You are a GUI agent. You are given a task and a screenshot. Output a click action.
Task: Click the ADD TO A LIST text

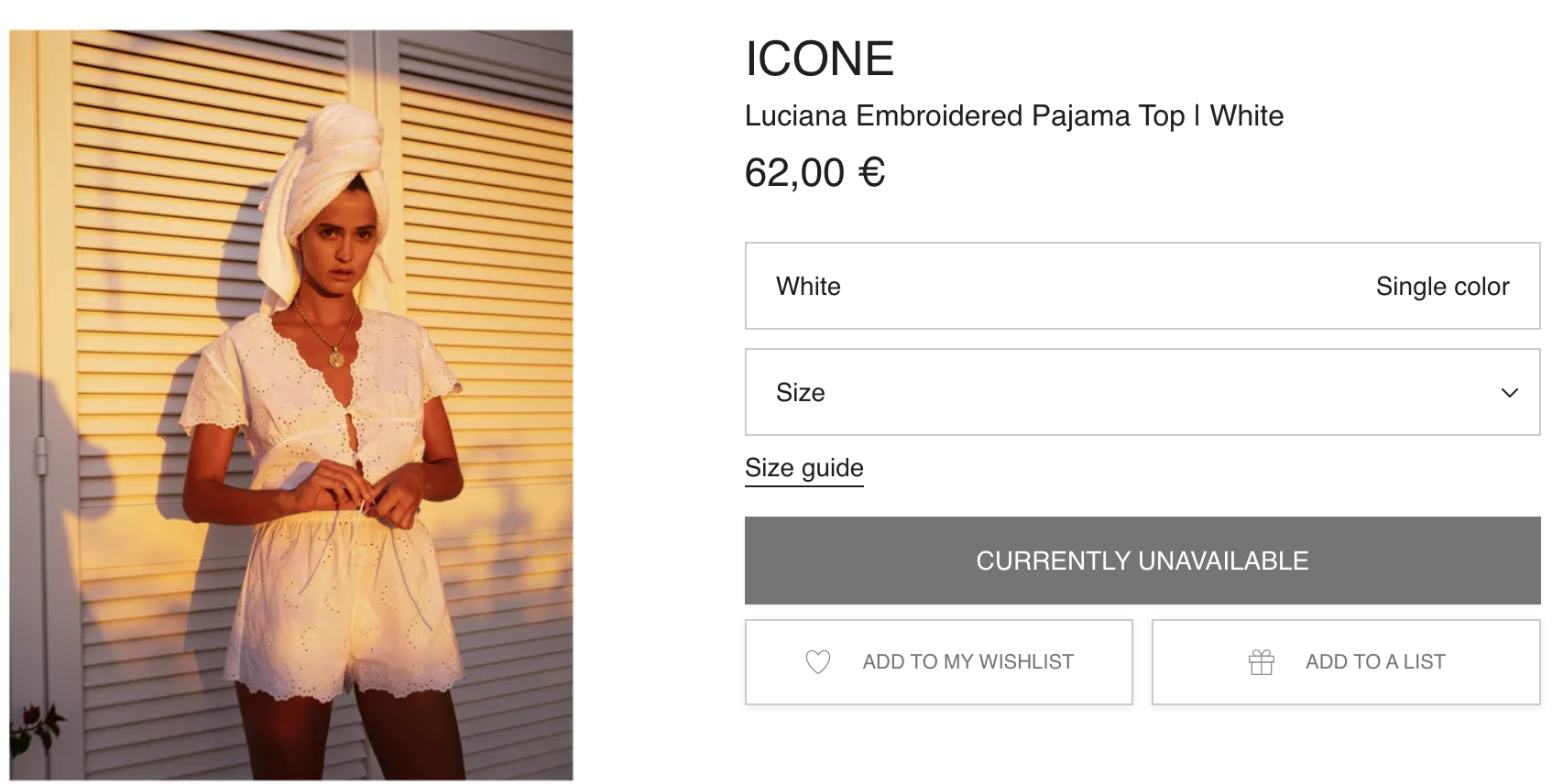pyautogui.click(x=1374, y=661)
